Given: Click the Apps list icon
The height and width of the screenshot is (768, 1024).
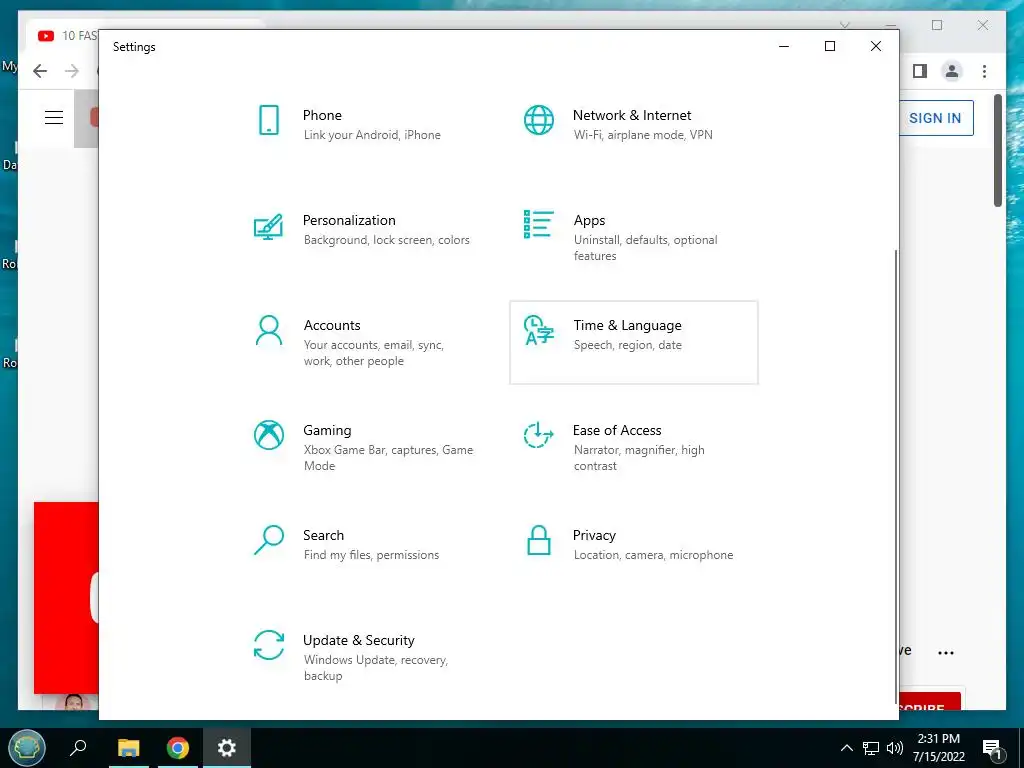Looking at the screenshot, I should click(x=539, y=224).
